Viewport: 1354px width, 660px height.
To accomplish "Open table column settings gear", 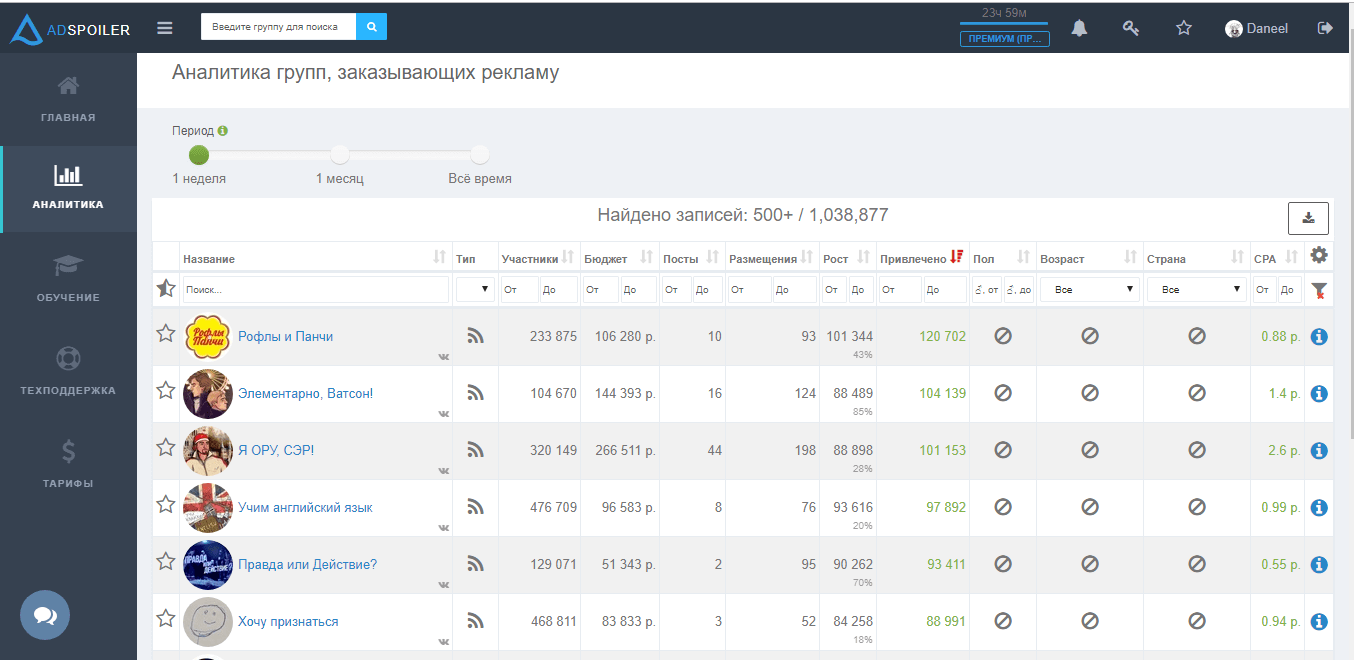I will 1319,256.
